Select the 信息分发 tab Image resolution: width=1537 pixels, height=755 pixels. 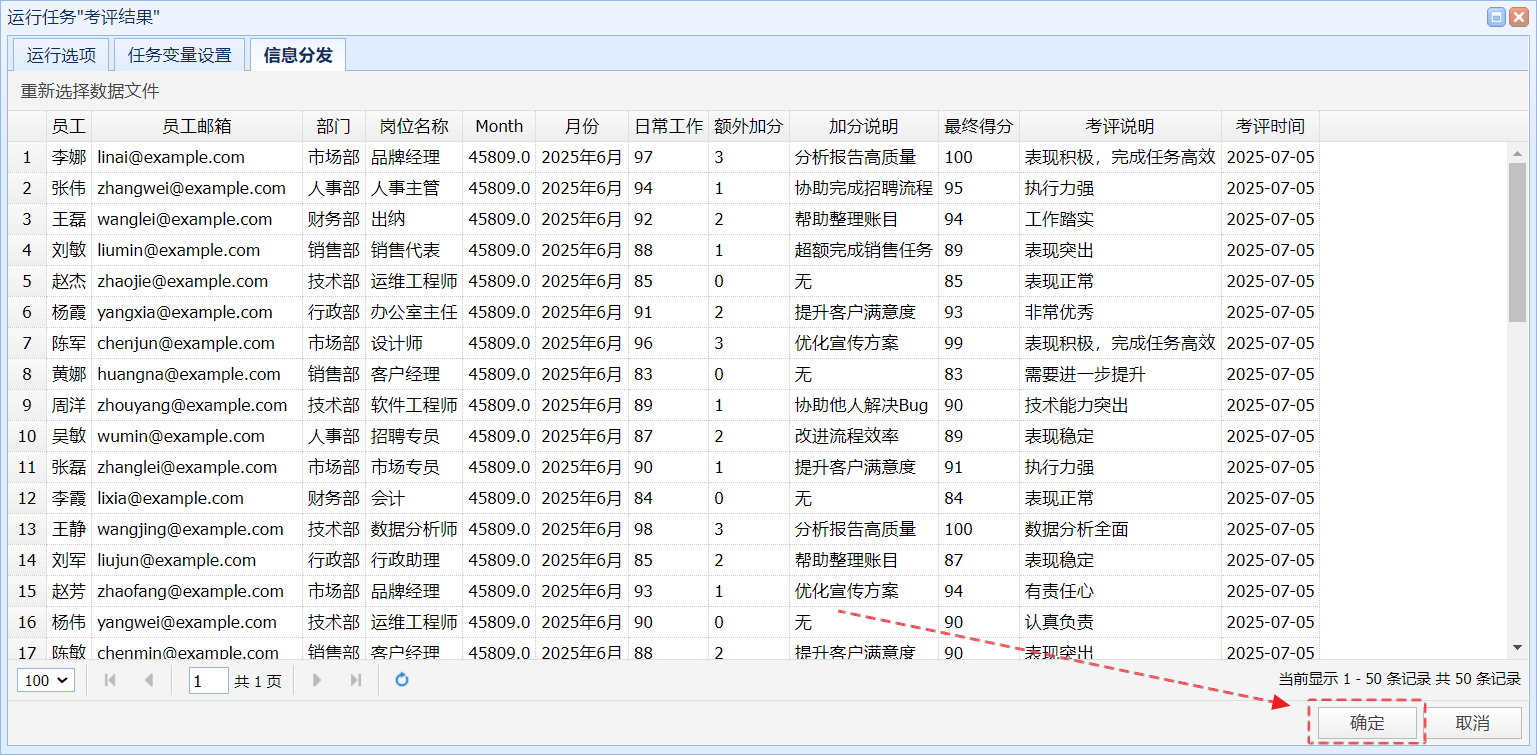(x=298, y=56)
